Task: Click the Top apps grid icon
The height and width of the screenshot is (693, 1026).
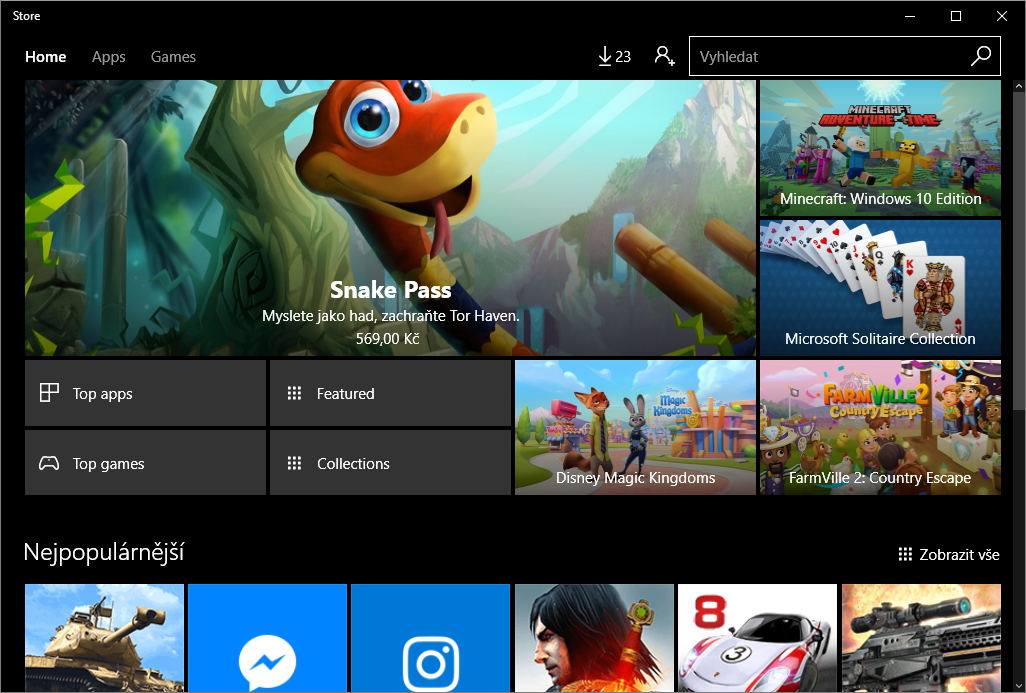Action: [x=49, y=393]
